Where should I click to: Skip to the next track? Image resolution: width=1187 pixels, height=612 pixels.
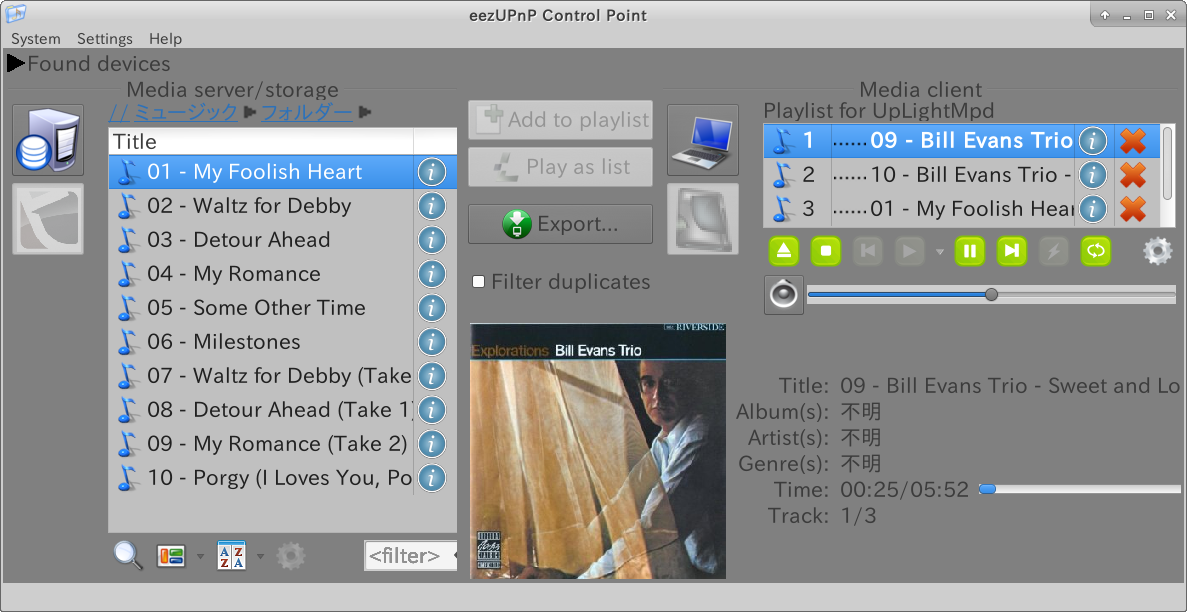click(x=1011, y=251)
